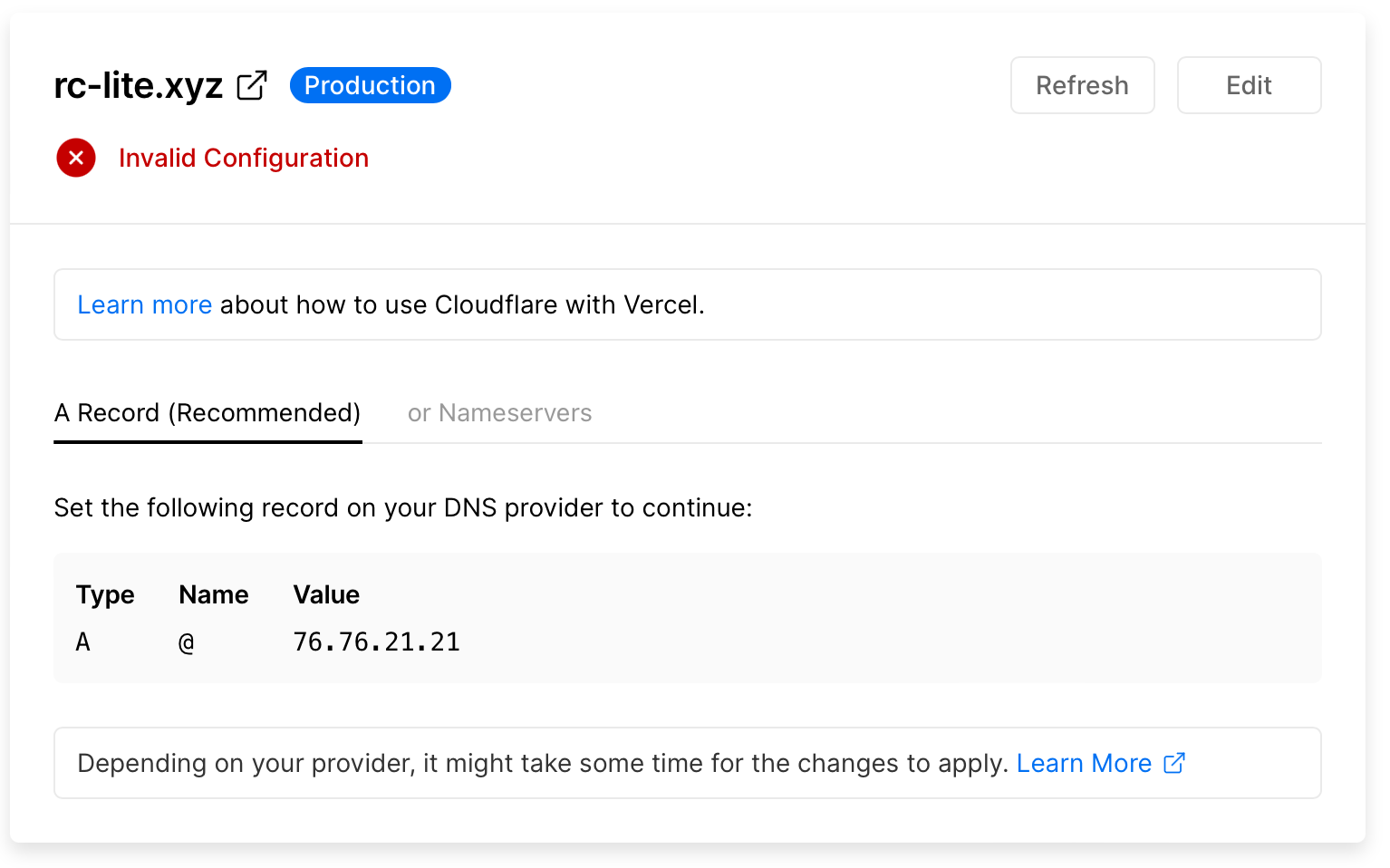Select the rc-lite.xyz domain name
Screen dimensions: 1390x868
pyautogui.click(x=138, y=84)
